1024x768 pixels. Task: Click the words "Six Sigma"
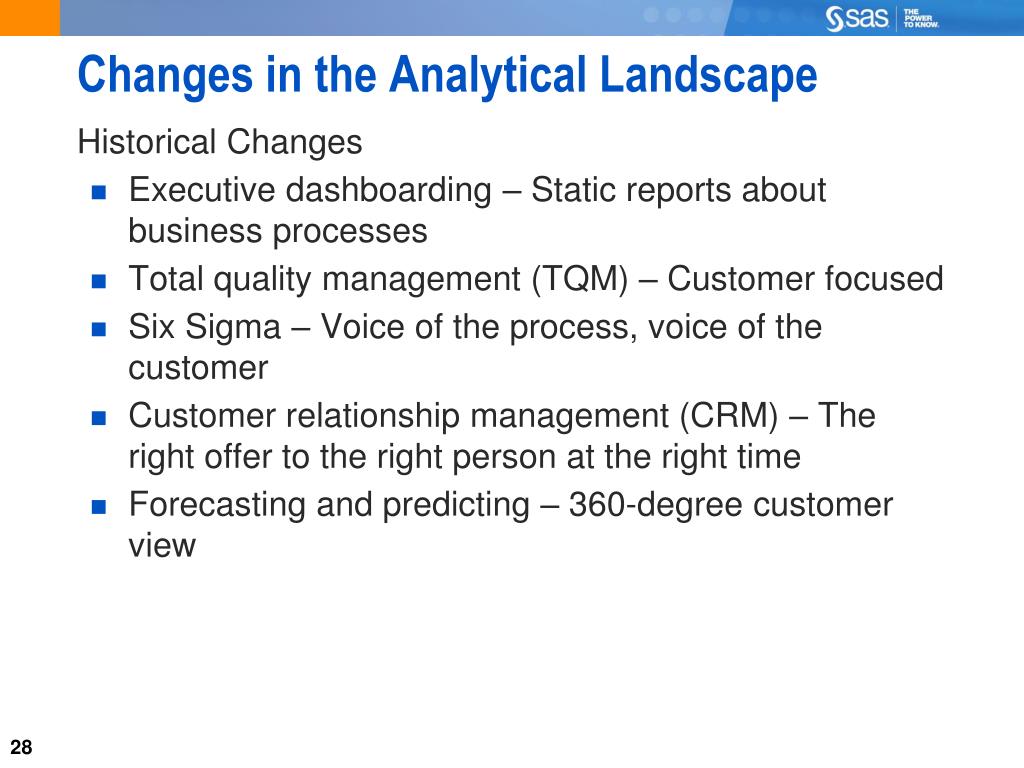(x=204, y=327)
